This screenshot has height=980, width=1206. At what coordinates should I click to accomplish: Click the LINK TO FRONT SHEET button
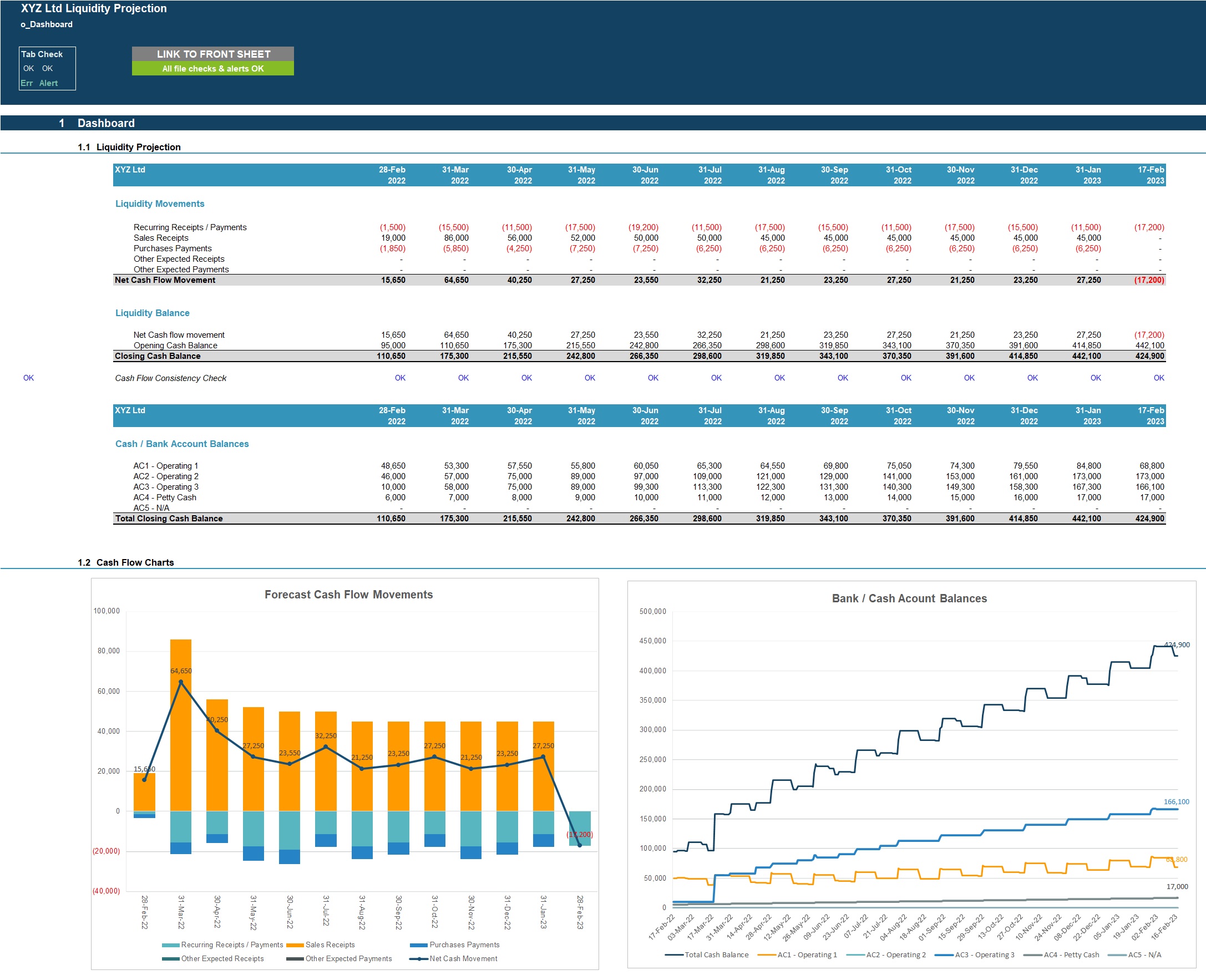pos(213,54)
